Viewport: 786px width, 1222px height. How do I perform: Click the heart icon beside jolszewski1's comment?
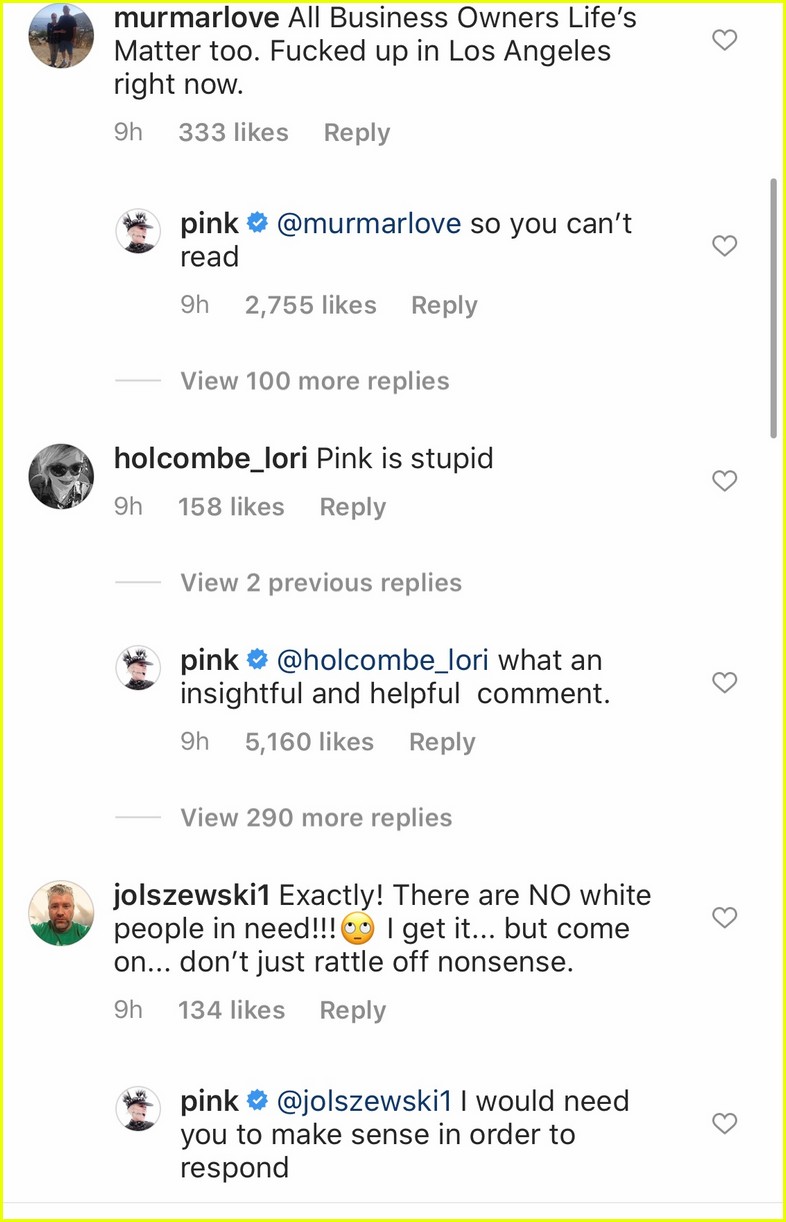(x=724, y=917)
